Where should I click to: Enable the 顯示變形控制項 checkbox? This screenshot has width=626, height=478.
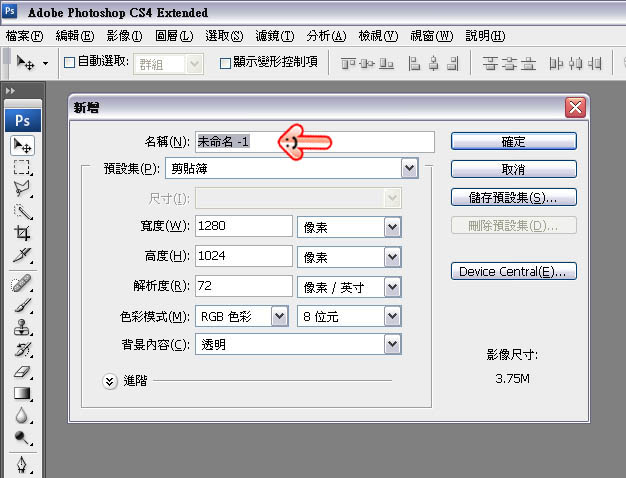click(x=225, y=63)
